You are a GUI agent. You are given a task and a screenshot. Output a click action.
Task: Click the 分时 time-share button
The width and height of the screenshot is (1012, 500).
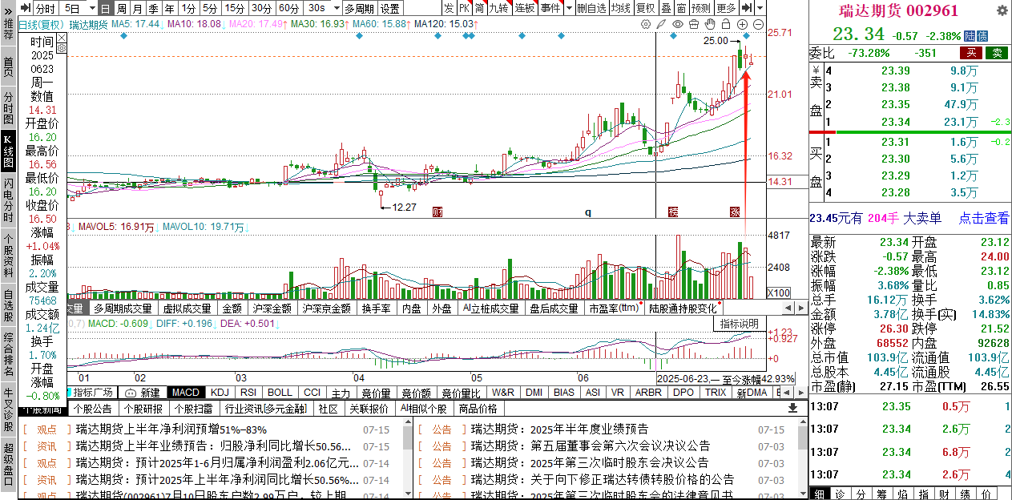[46, 8]
